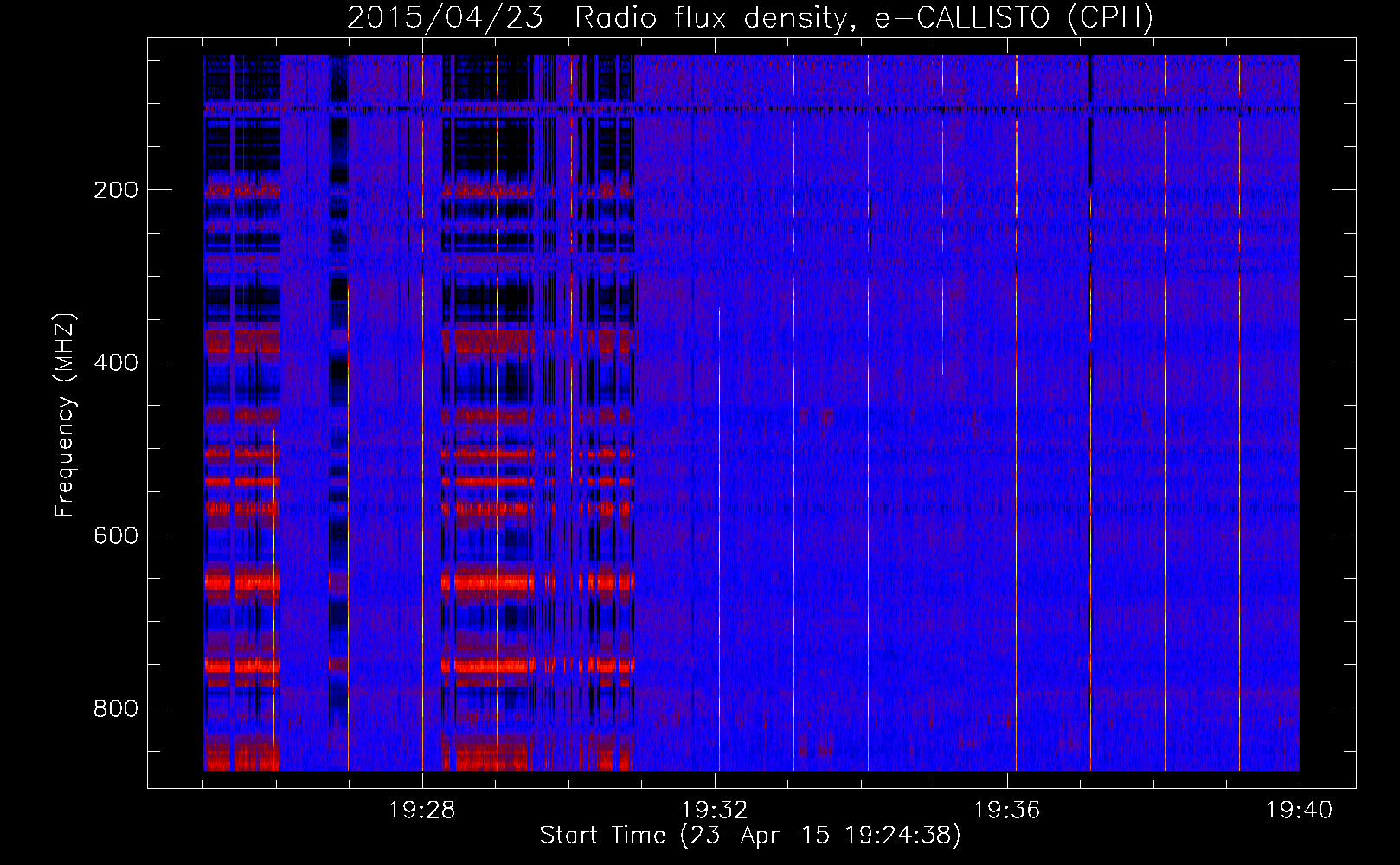Screen dimensions: 1400x865
Task: Click the 600 frequency tick label
Action: coord(116,535)
